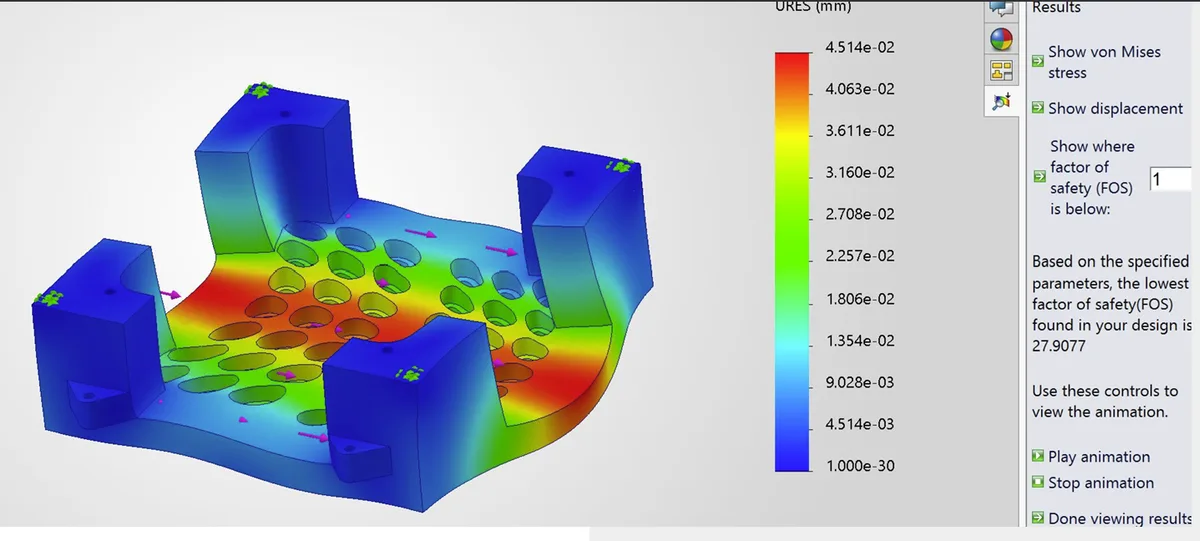Select the legend value 4.063e-02
The image size is (1200, 541).
tap(859, 89)
